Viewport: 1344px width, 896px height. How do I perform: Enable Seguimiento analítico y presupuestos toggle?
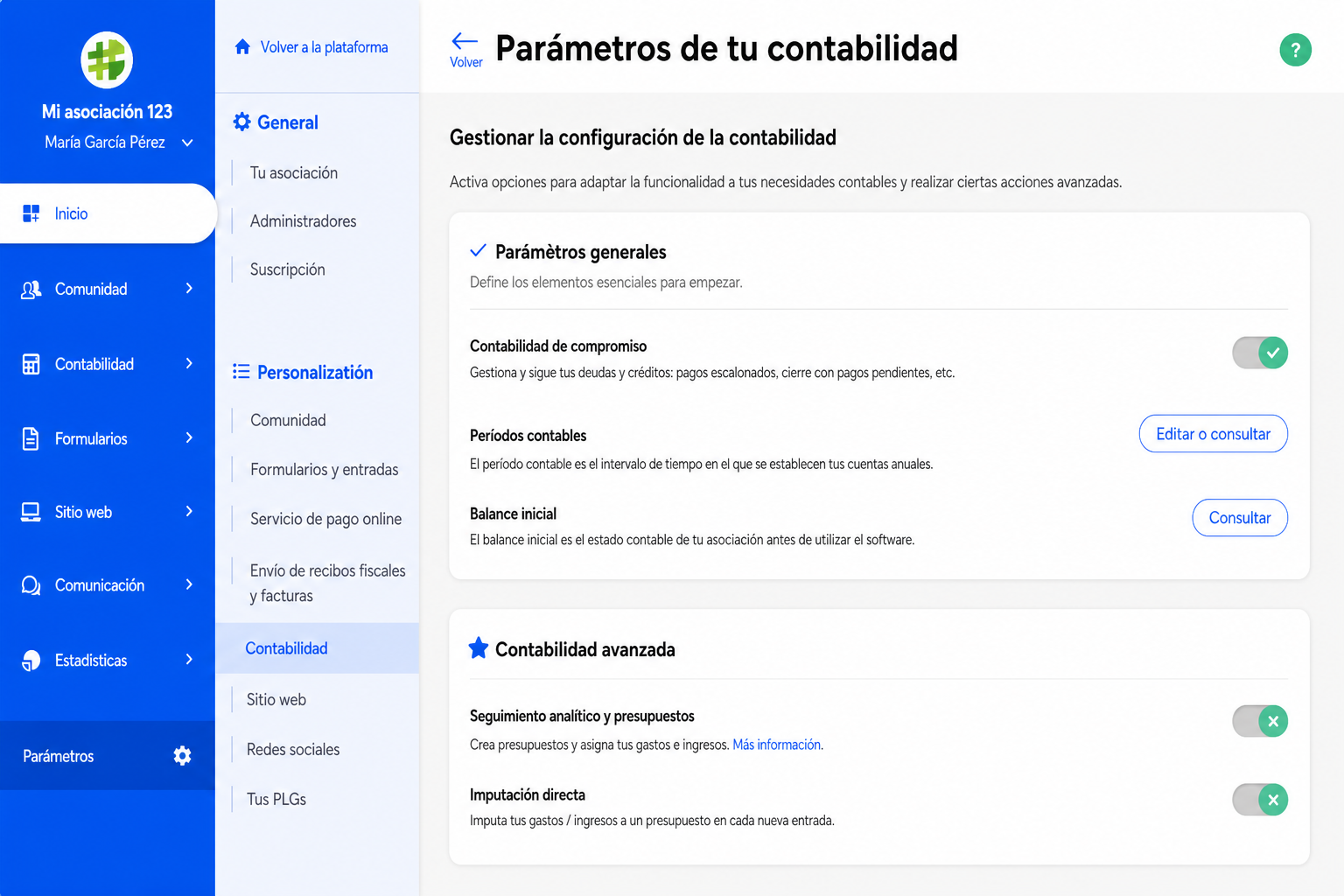(1260, 722)
